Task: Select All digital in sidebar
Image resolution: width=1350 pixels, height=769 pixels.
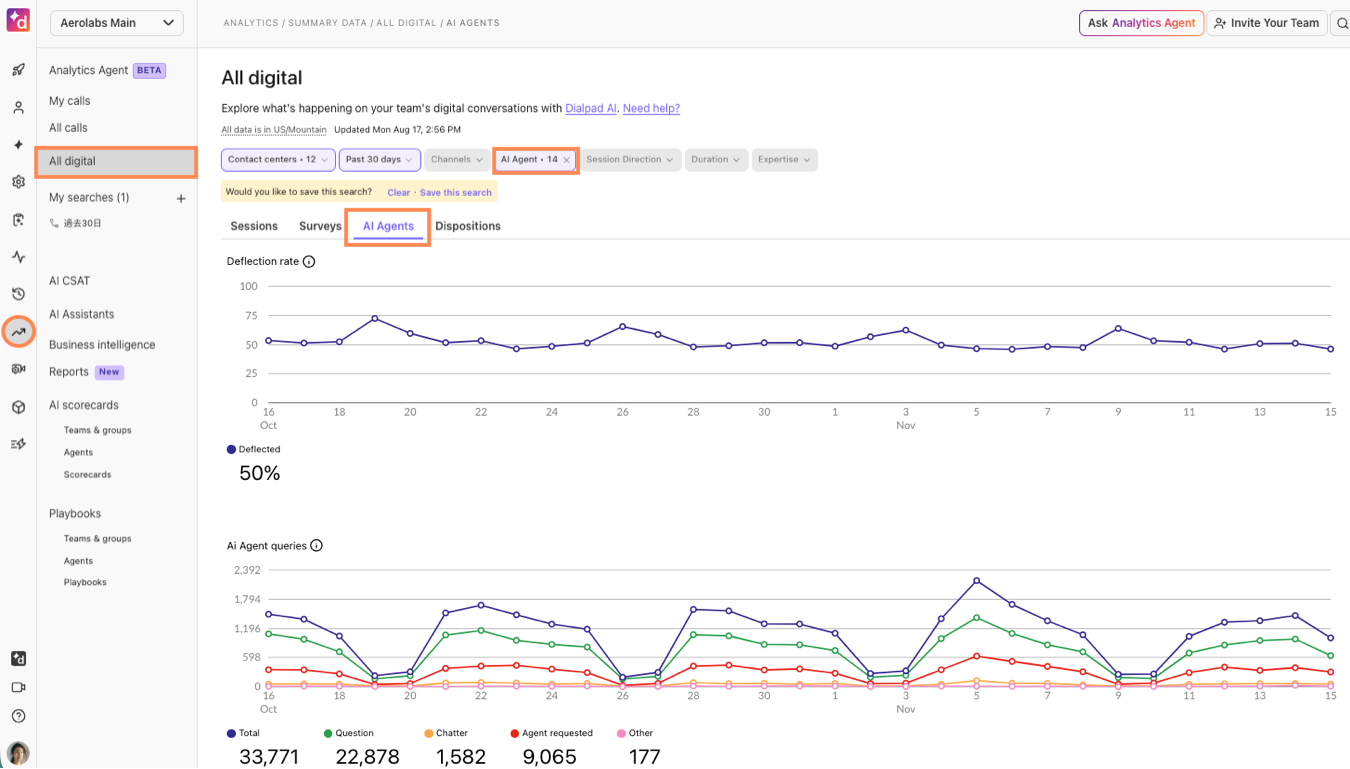Action: [x=116, y=161]
